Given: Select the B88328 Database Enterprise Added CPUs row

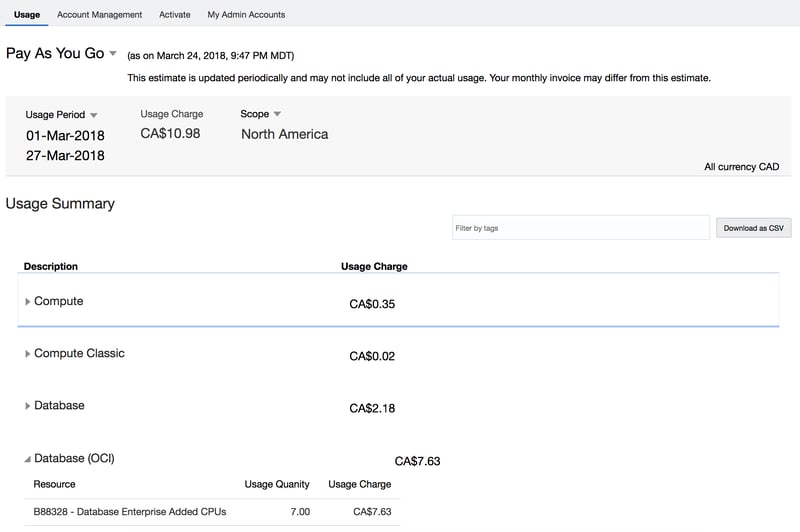Looking at the screenshot, I should click(x=130, y=512).
